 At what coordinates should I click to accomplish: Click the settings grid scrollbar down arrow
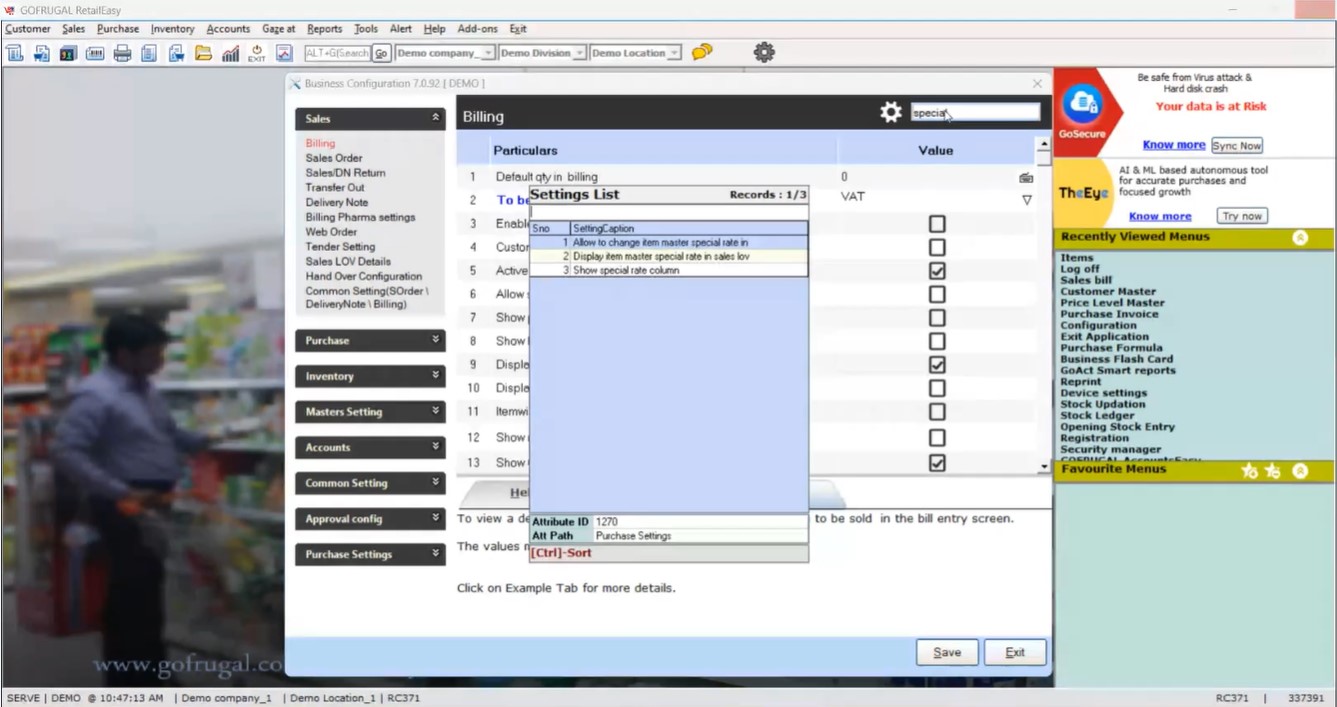point(1044,466)
